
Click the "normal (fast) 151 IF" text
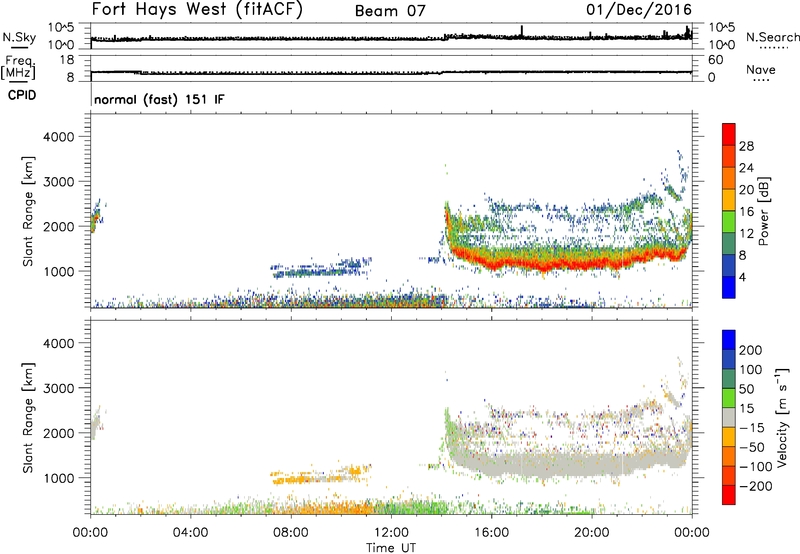point(159,99)
